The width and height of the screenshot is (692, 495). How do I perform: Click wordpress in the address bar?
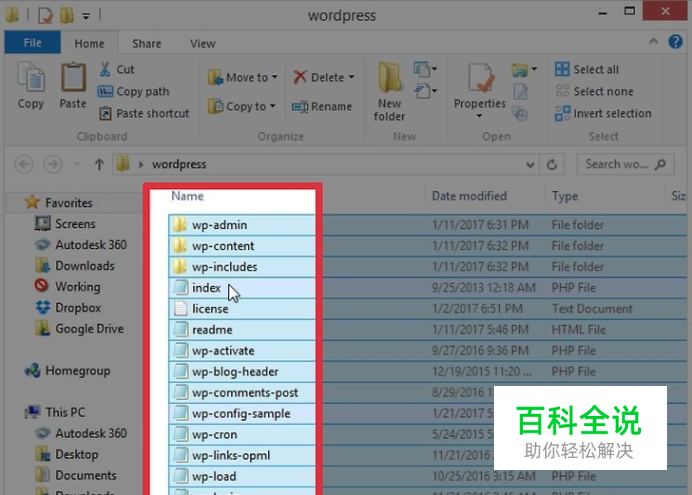click(x=179, y=164)
